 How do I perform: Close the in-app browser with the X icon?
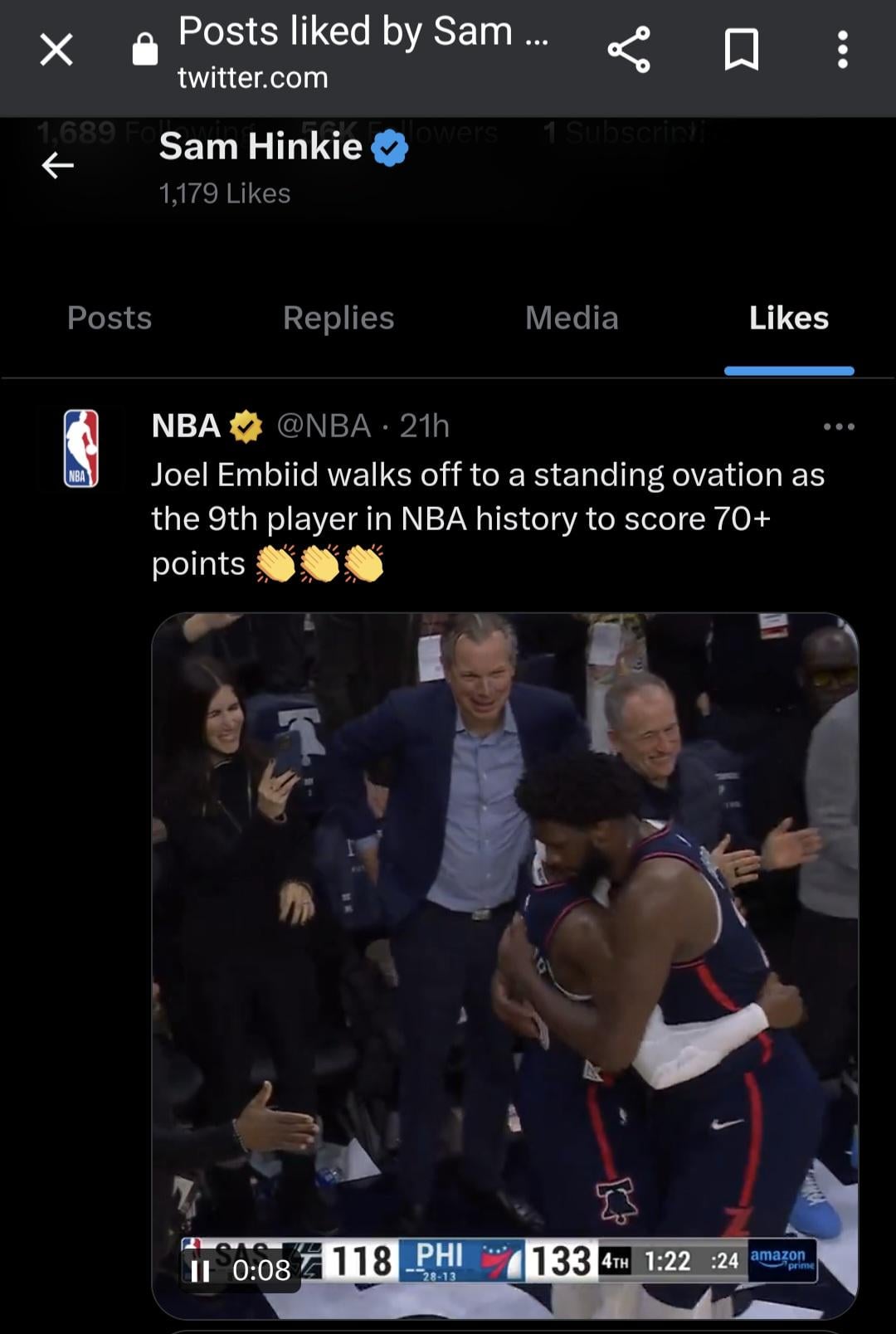click(56, 50)
